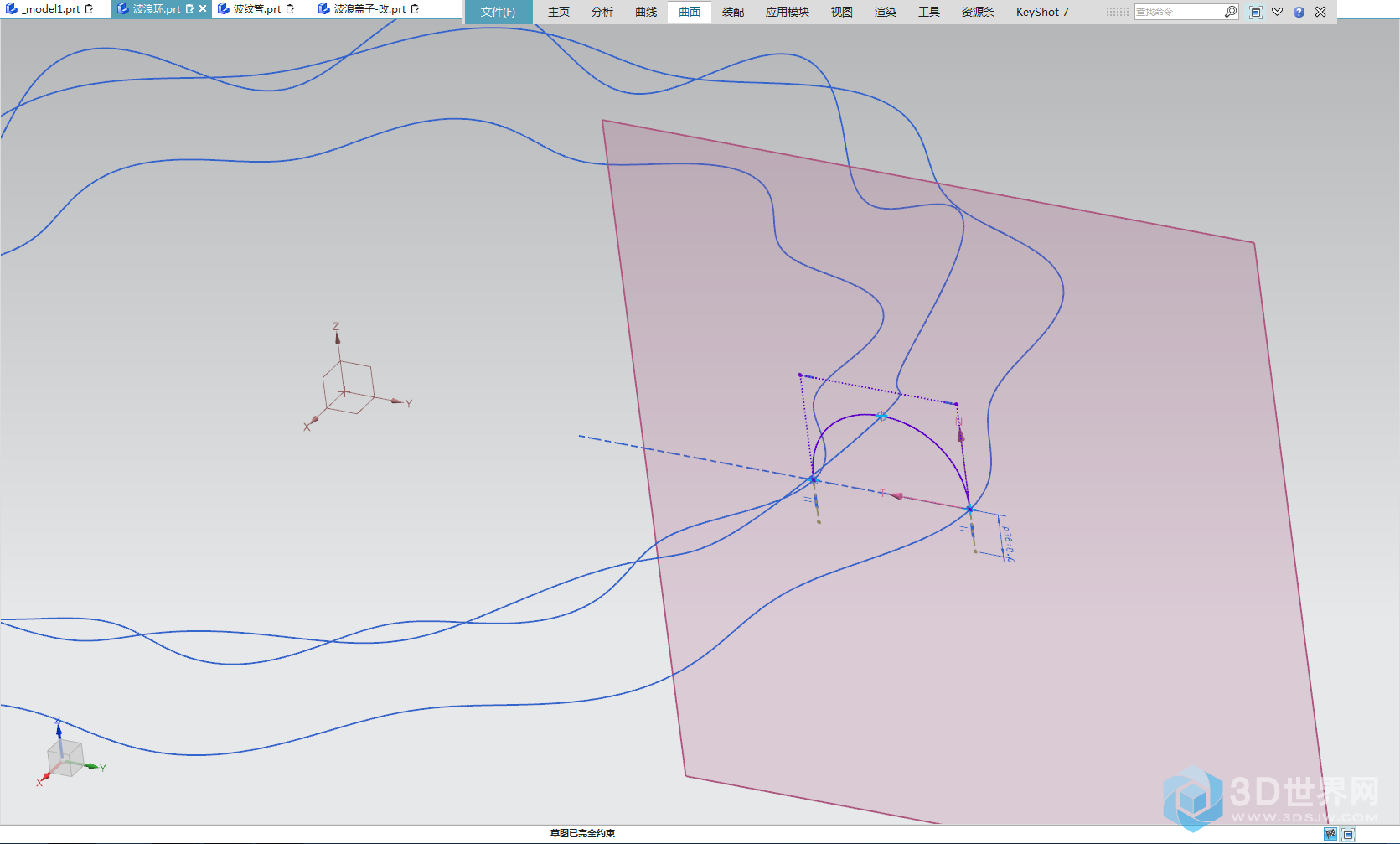Screen dimensions: 1400x844
Task: Undock the _model1.prt tab window icon
Action: coord(90,9)
